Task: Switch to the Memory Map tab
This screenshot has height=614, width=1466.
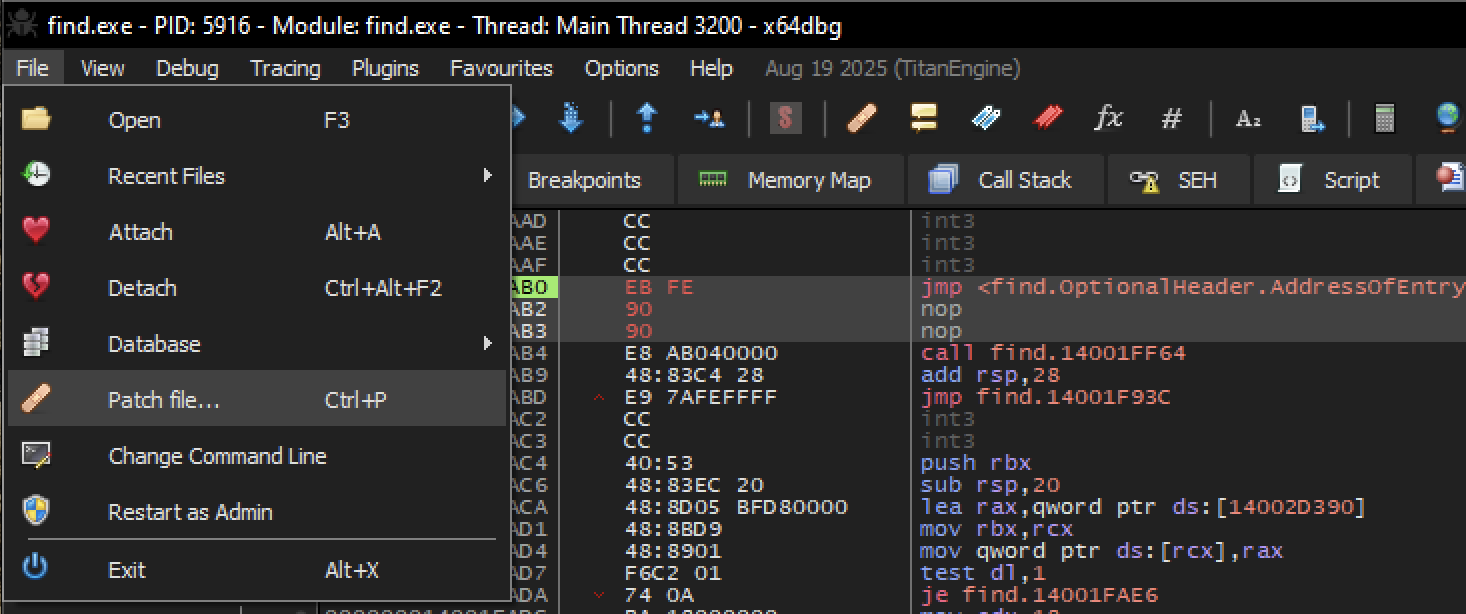Action: tap(791, 180)
